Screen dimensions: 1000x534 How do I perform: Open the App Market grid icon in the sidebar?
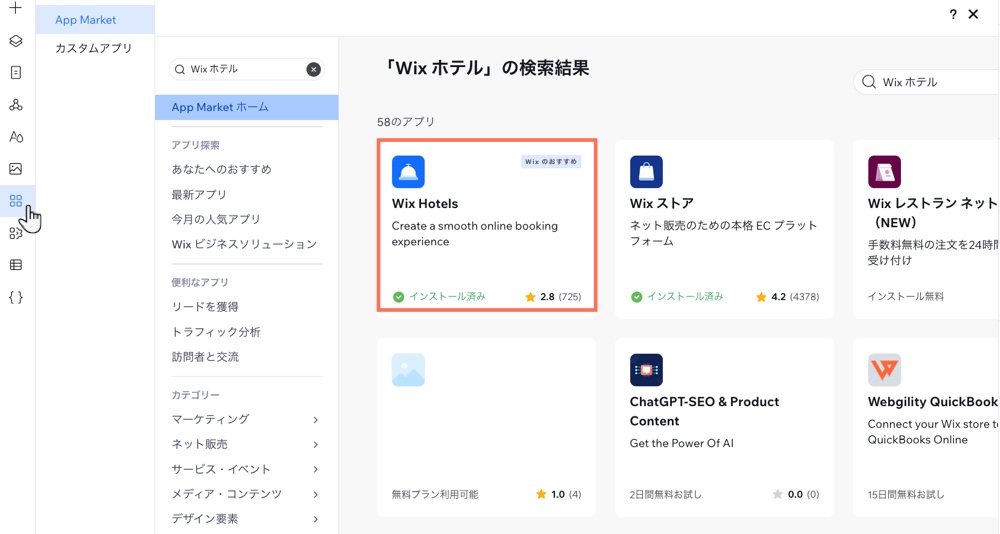(16, 201)
